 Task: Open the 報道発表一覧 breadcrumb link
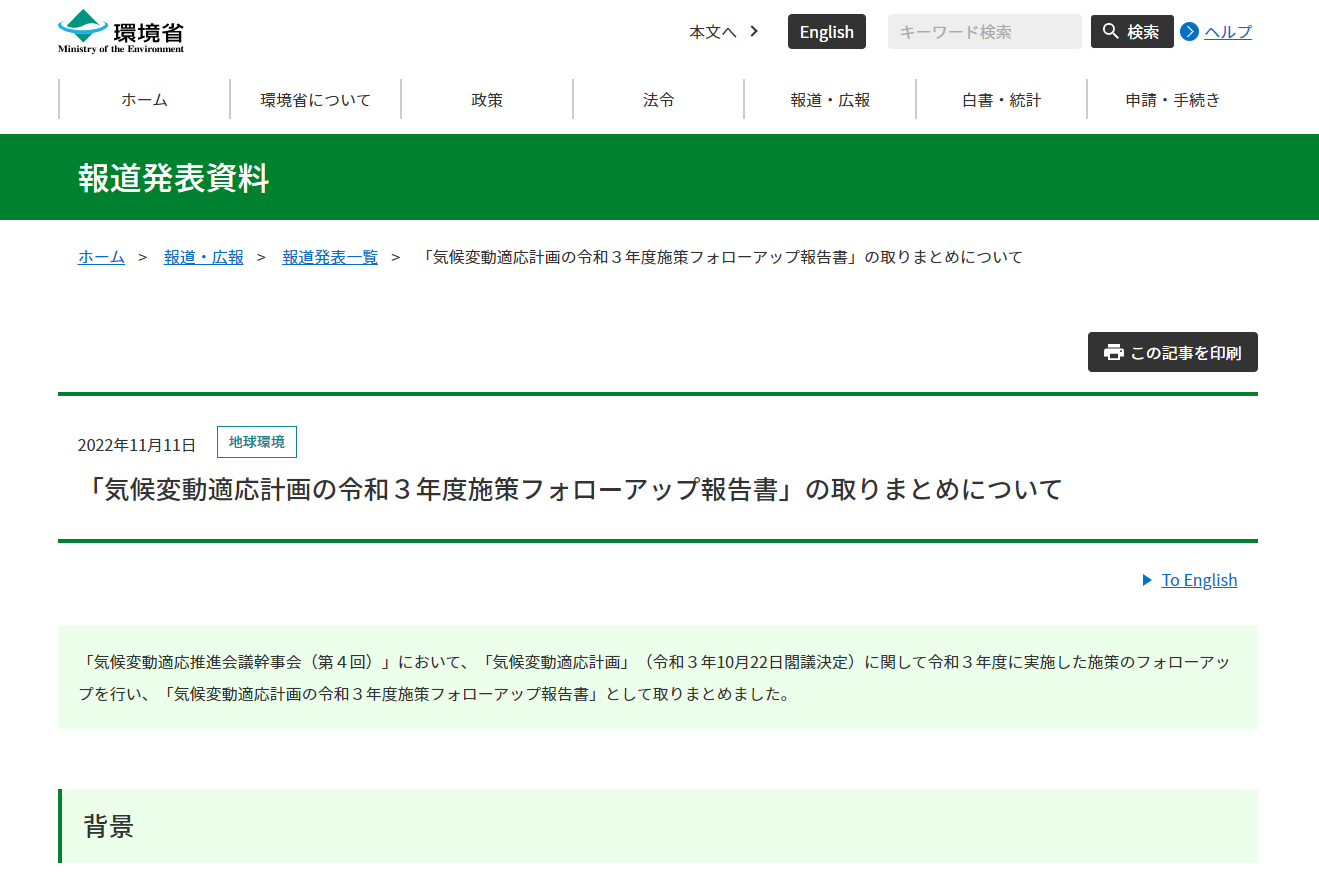click(330, 257)
